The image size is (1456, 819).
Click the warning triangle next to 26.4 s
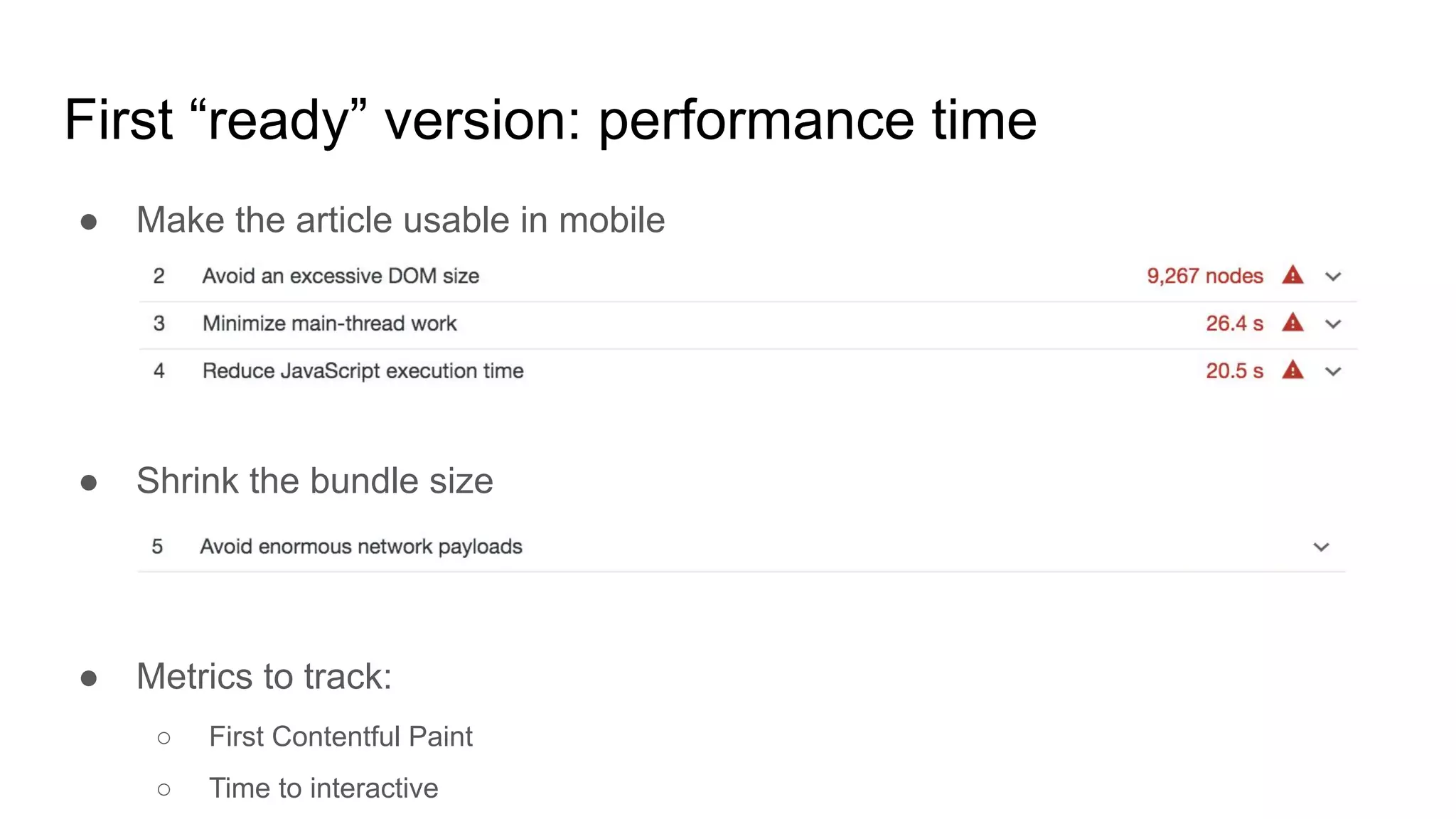(x=1292, y=323)
